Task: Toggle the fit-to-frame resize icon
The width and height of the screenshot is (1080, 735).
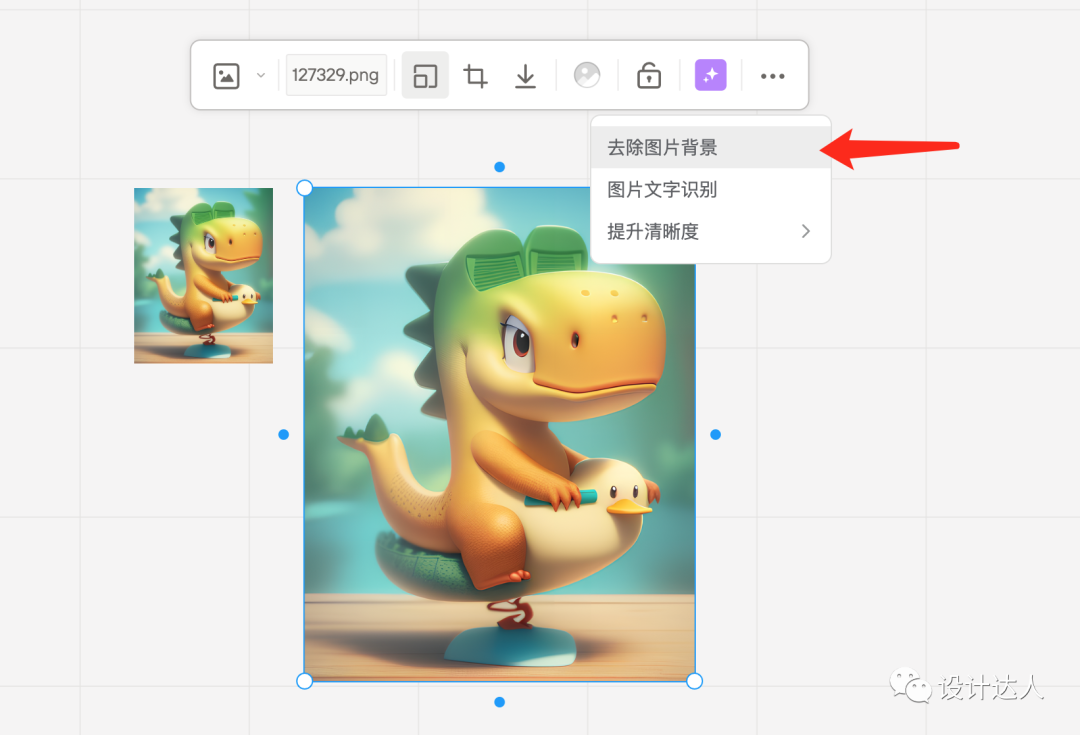Action: pyautogui.click(x=425, y=76)
